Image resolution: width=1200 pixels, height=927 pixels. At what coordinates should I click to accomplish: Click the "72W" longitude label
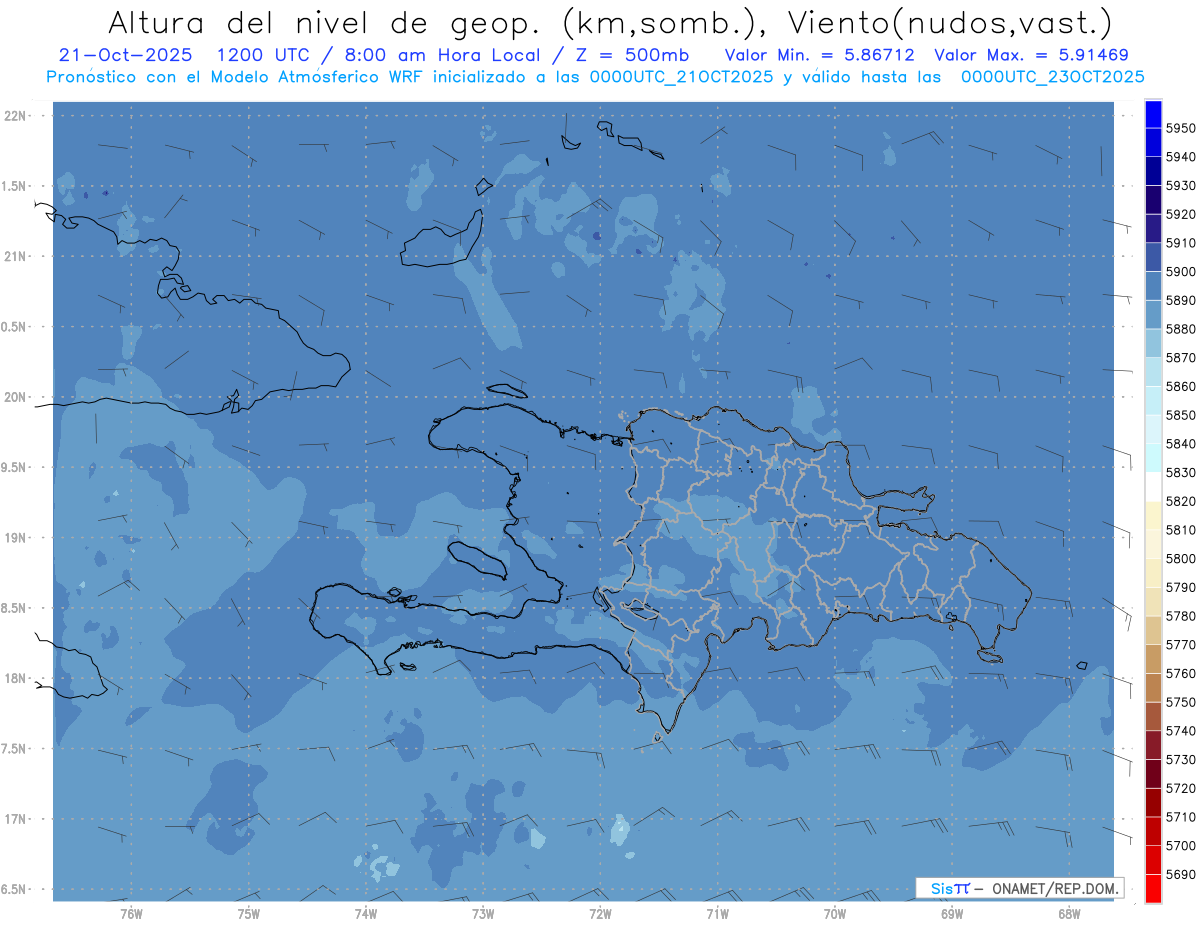[601, 913]
